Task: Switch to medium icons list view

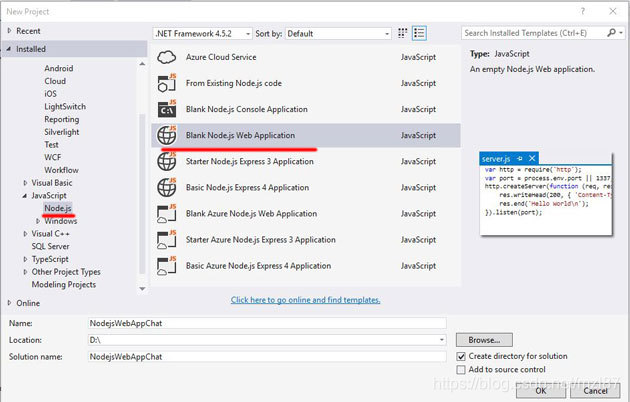Action: [x=419, y=33]
